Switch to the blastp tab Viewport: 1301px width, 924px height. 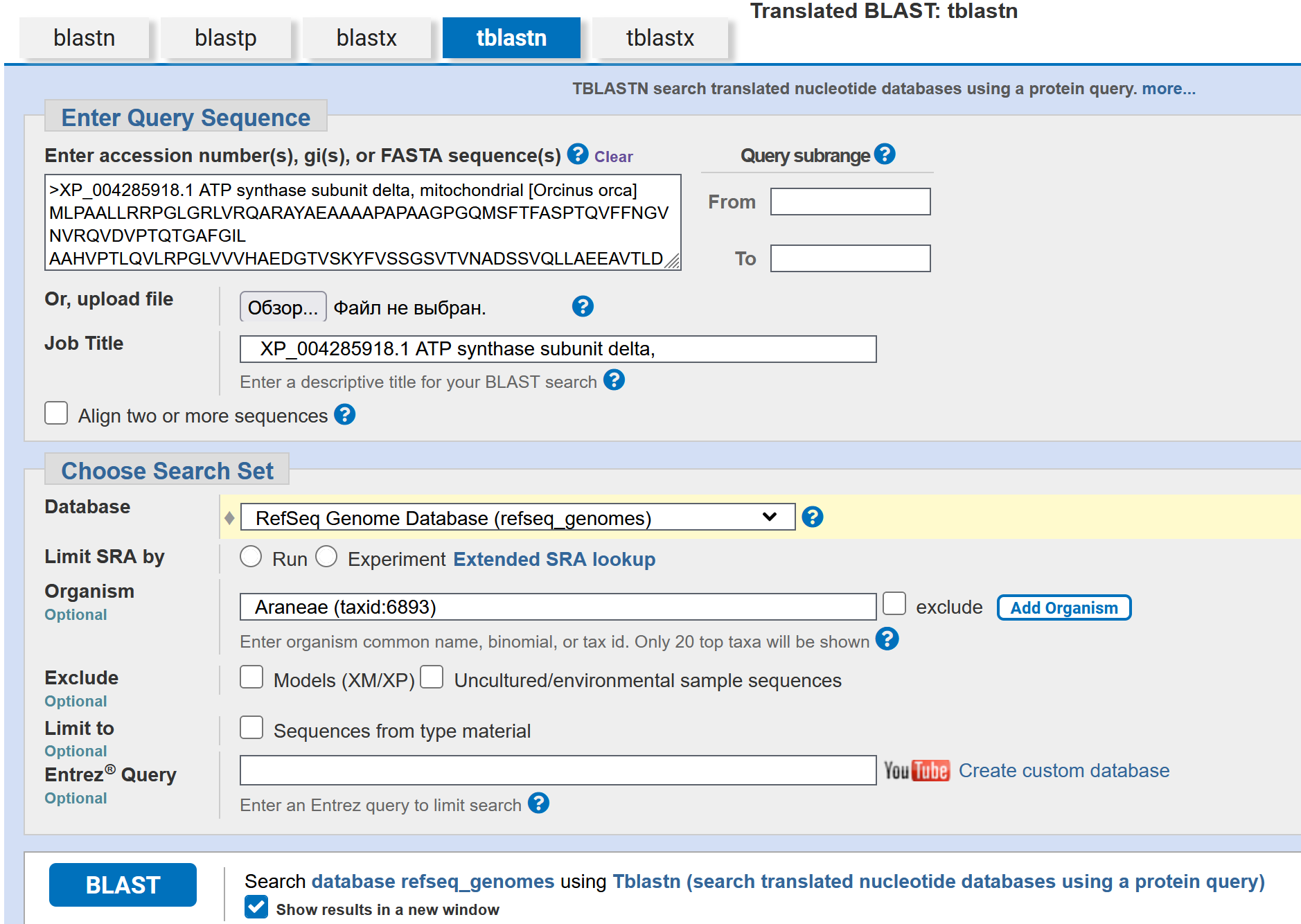click(225, 38)
